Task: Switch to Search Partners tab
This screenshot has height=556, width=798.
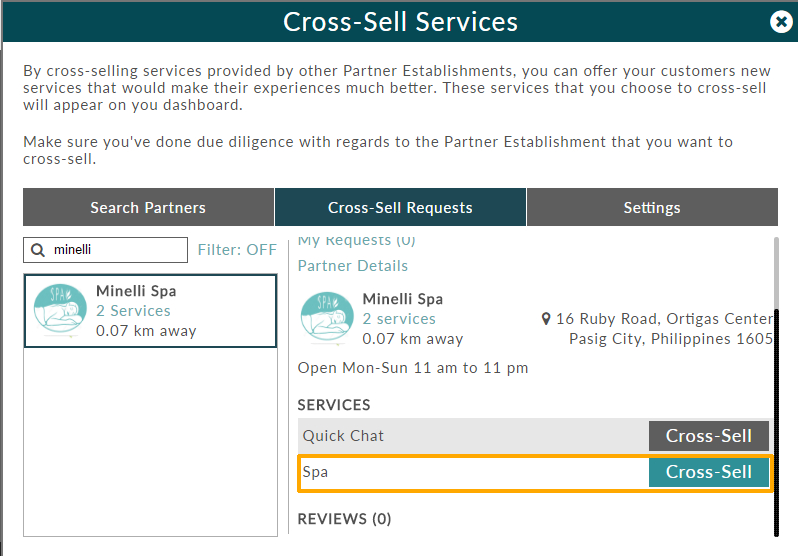Action: point(148,207)
